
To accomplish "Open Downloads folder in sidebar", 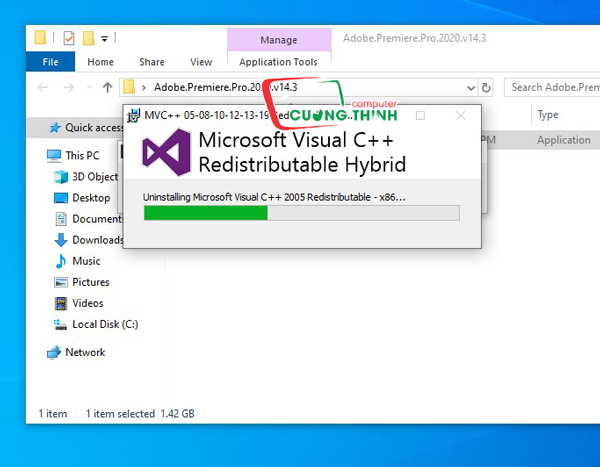I will pos(98,240).
